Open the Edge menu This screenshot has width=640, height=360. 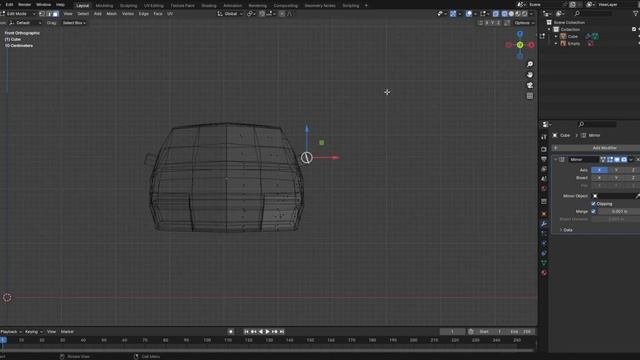[x=144, y=14]
